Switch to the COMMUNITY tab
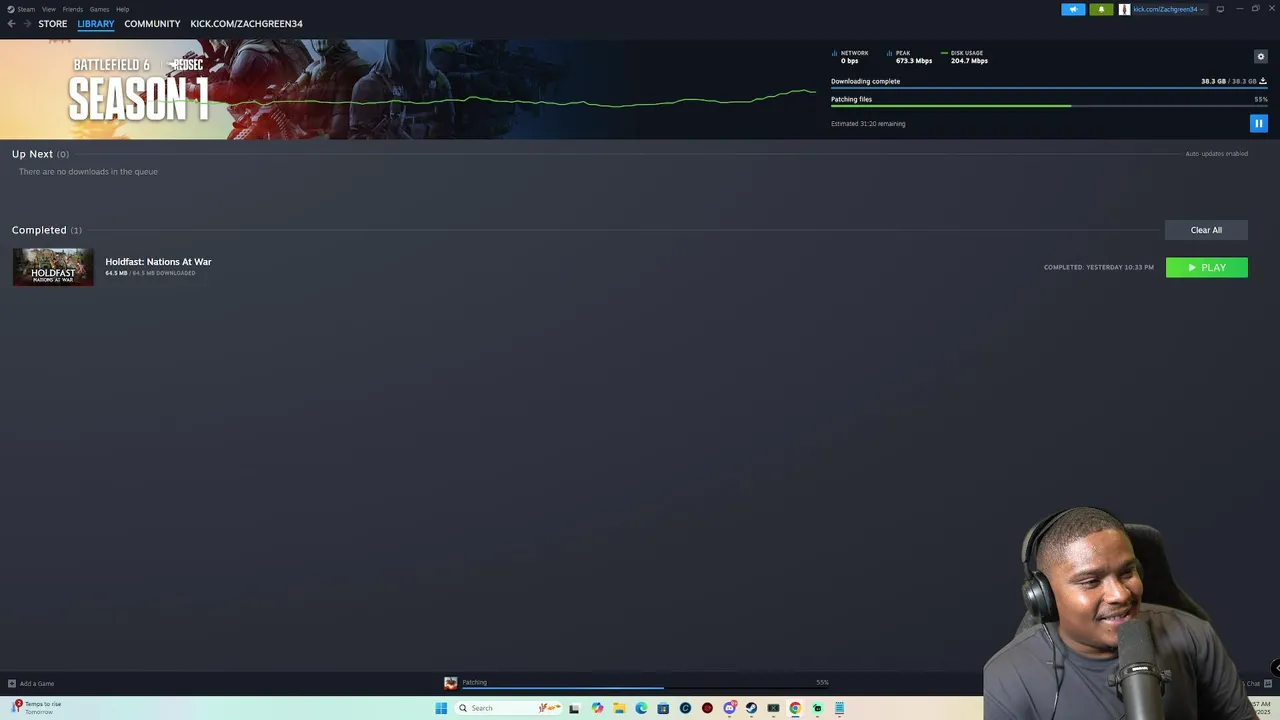1280x720 pixels. [x=152, y=23]
